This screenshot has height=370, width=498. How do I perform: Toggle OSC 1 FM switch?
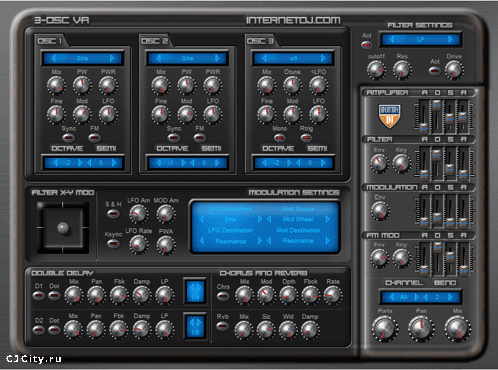click(x=94, y=137)
